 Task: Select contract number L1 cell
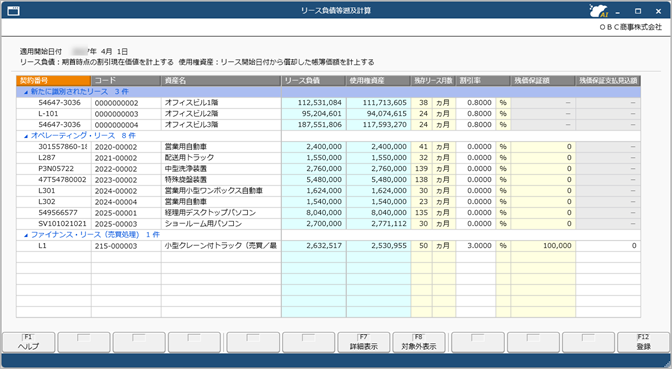point(54,246)
